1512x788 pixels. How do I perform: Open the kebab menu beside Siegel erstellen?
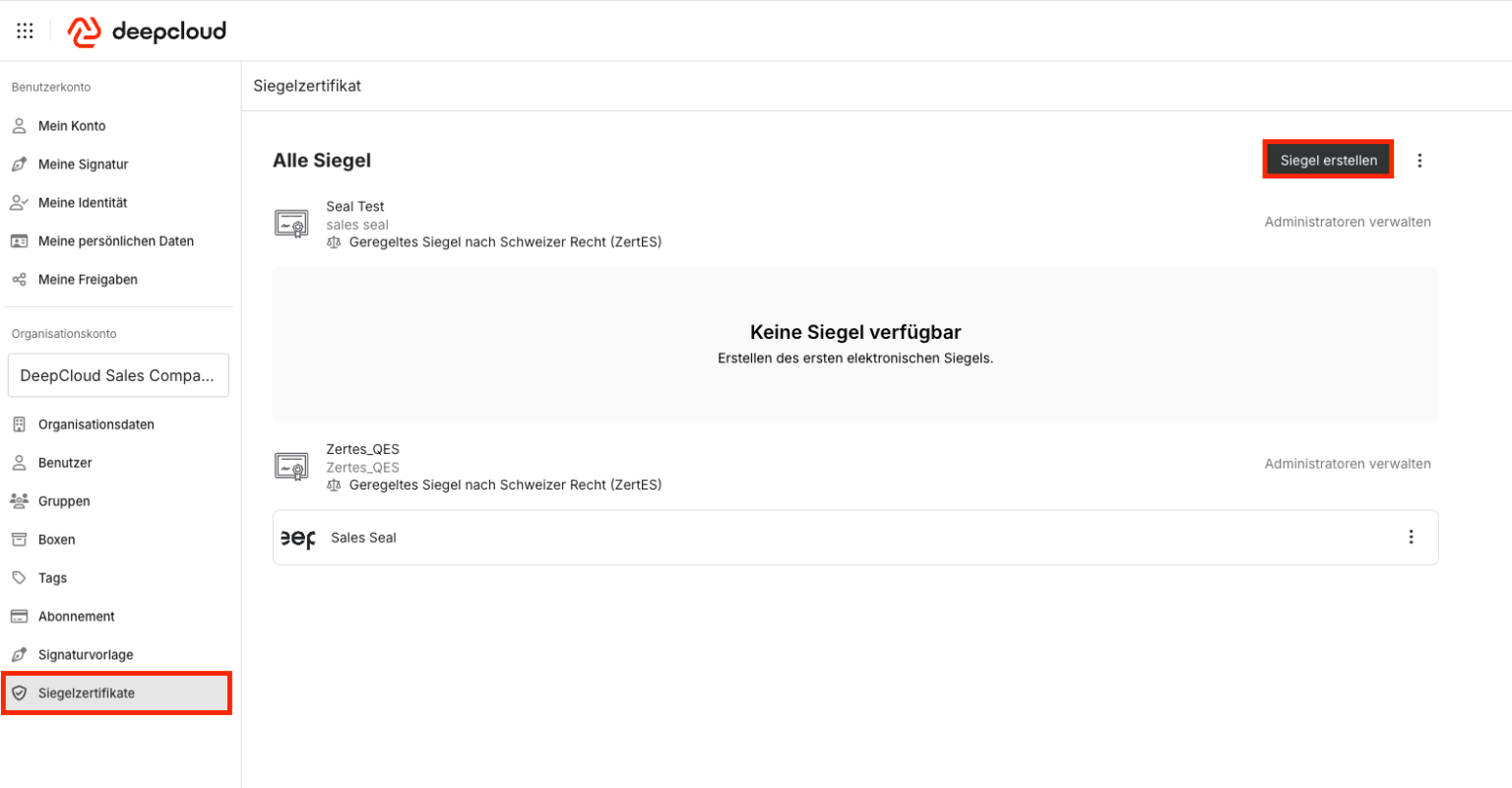click(1419, 160)
